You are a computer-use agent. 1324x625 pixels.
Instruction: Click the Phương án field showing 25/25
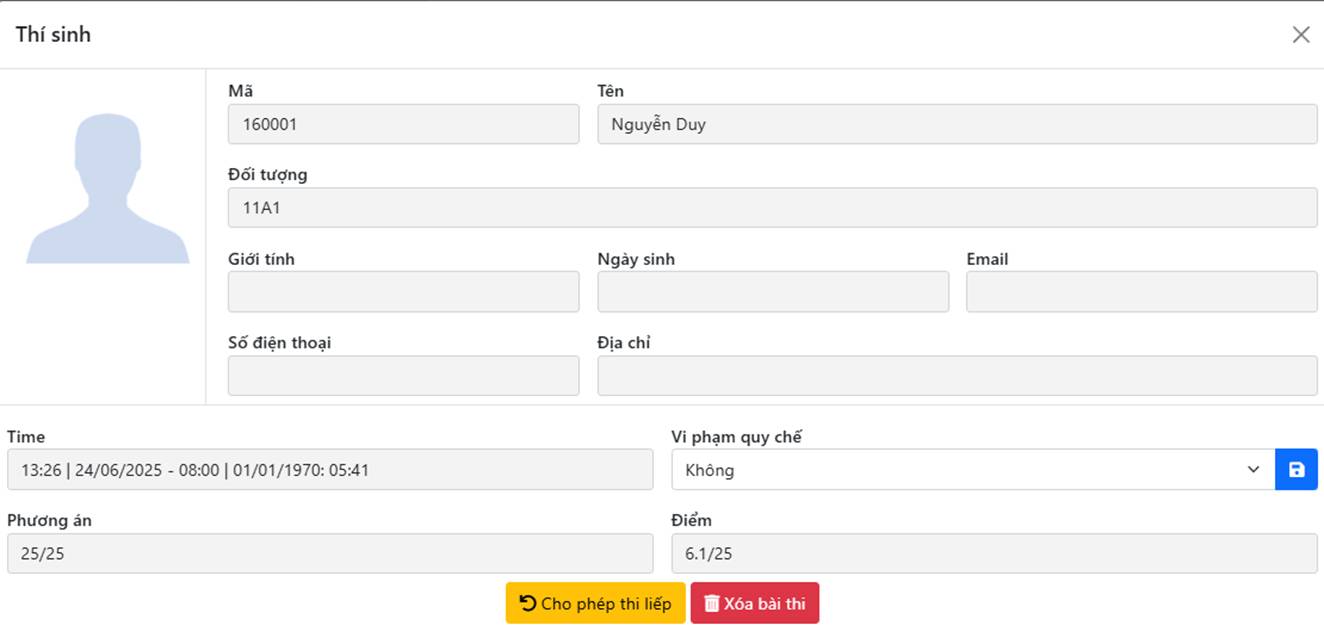pyautogui.click(x=330, y=553)
